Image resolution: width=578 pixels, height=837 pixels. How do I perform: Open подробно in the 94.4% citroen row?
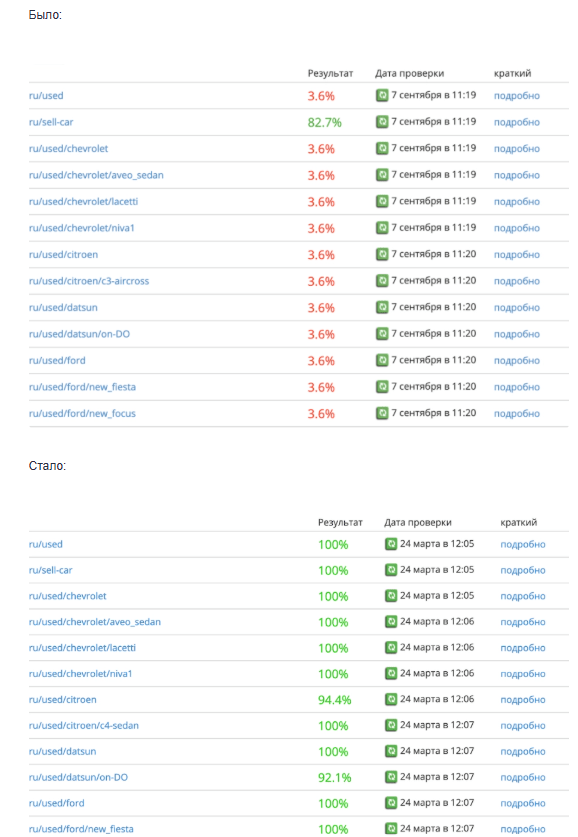522,700
